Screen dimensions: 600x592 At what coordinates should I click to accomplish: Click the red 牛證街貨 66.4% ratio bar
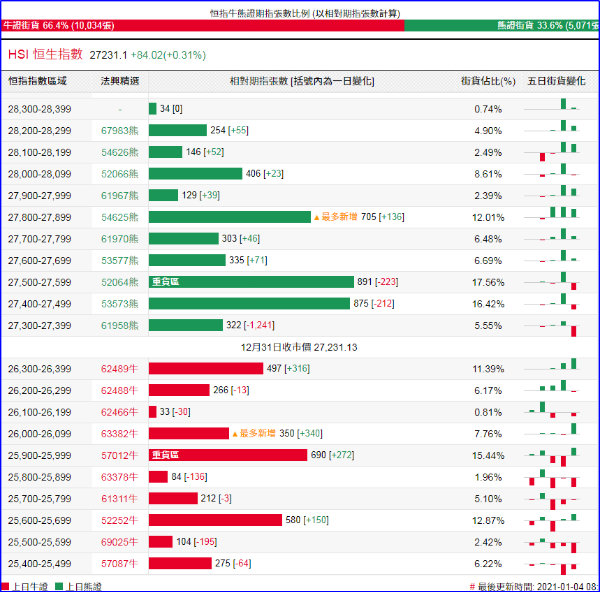pos(202,26)
